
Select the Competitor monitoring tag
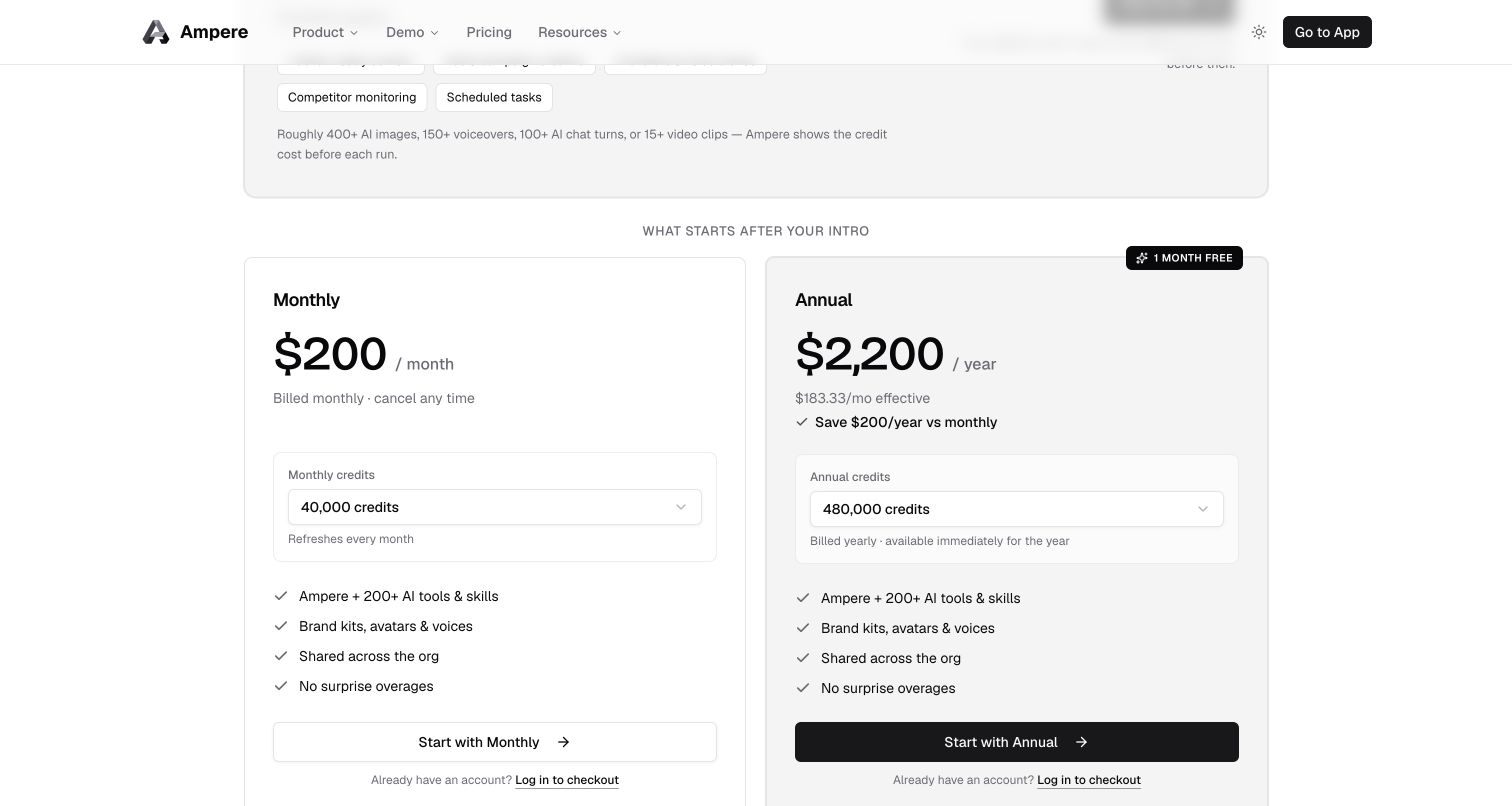(x=352, y=97)
